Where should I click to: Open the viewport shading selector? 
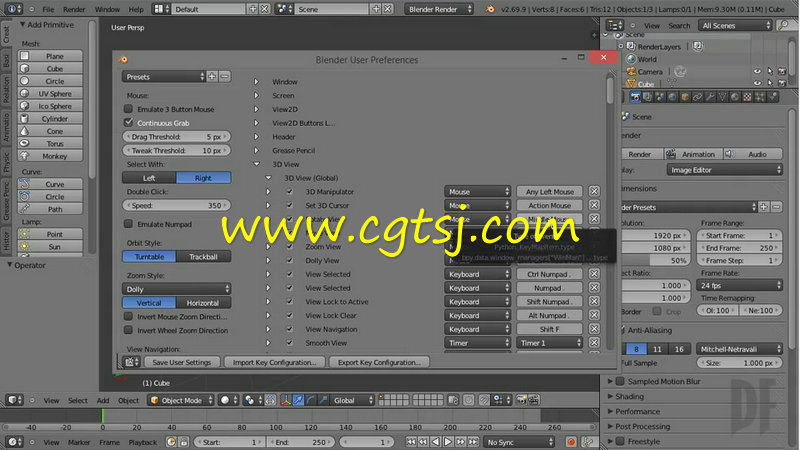(x=228, y=400)
